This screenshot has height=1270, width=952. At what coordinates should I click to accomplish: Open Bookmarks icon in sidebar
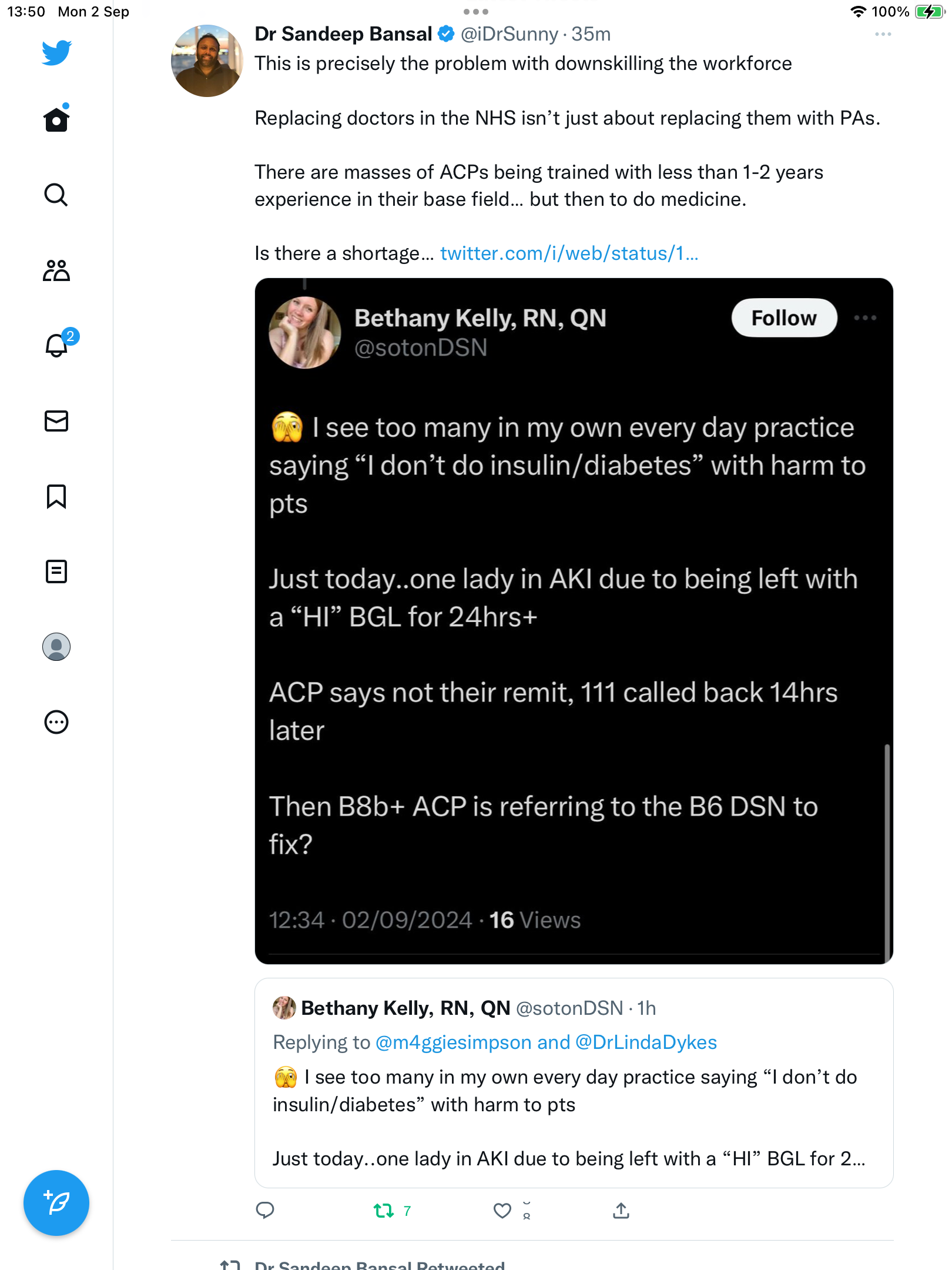56,496
